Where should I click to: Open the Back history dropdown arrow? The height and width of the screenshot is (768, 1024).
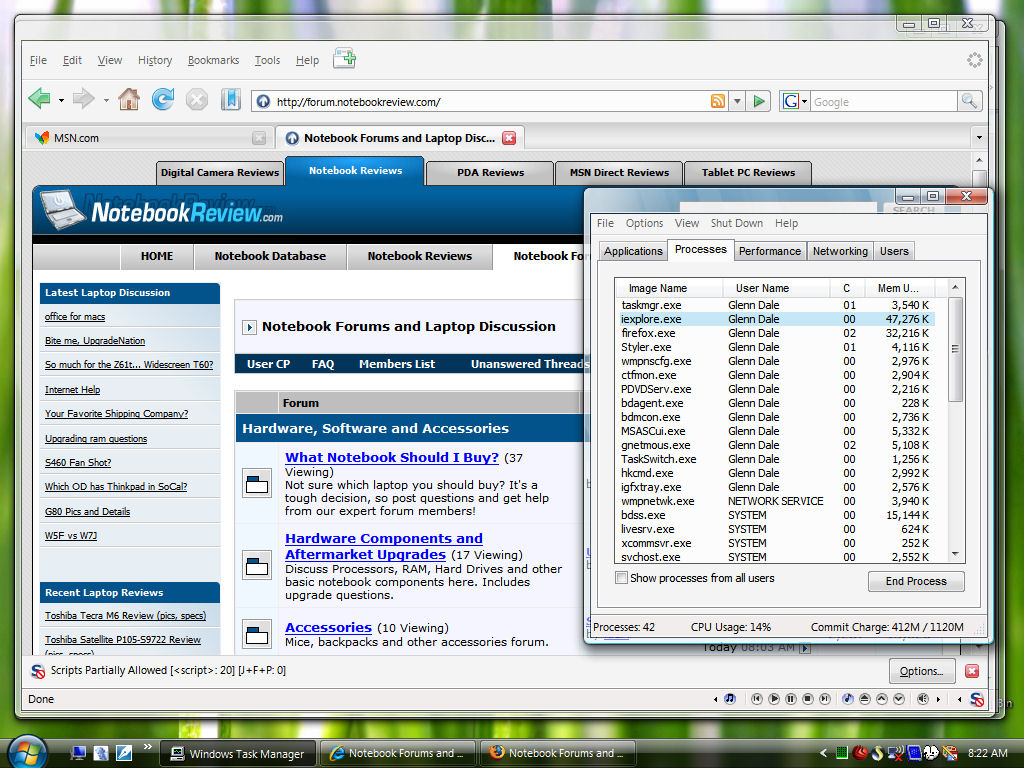tap(61, 101)
